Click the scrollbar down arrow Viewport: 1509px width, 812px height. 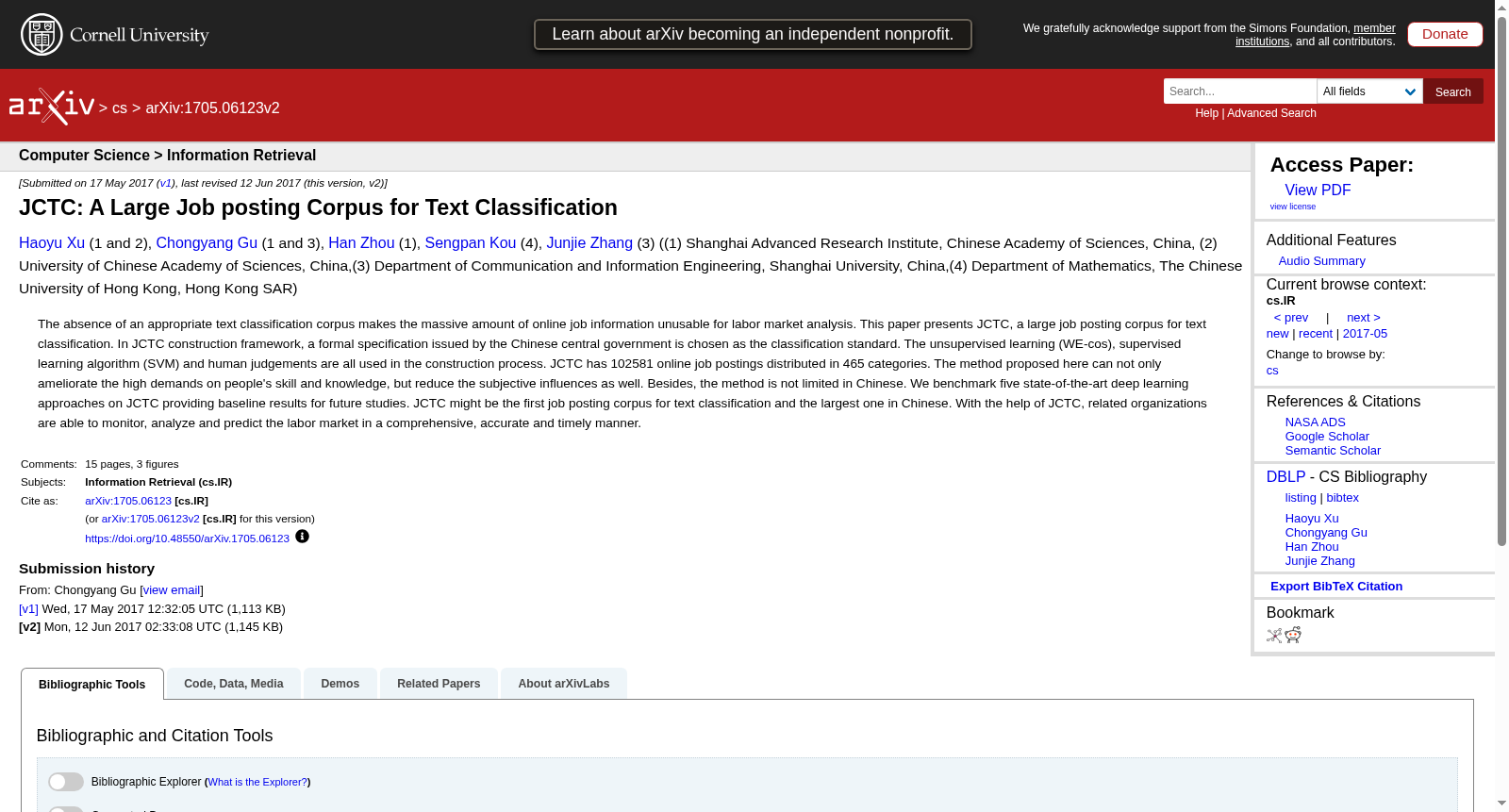point(1501,804)
